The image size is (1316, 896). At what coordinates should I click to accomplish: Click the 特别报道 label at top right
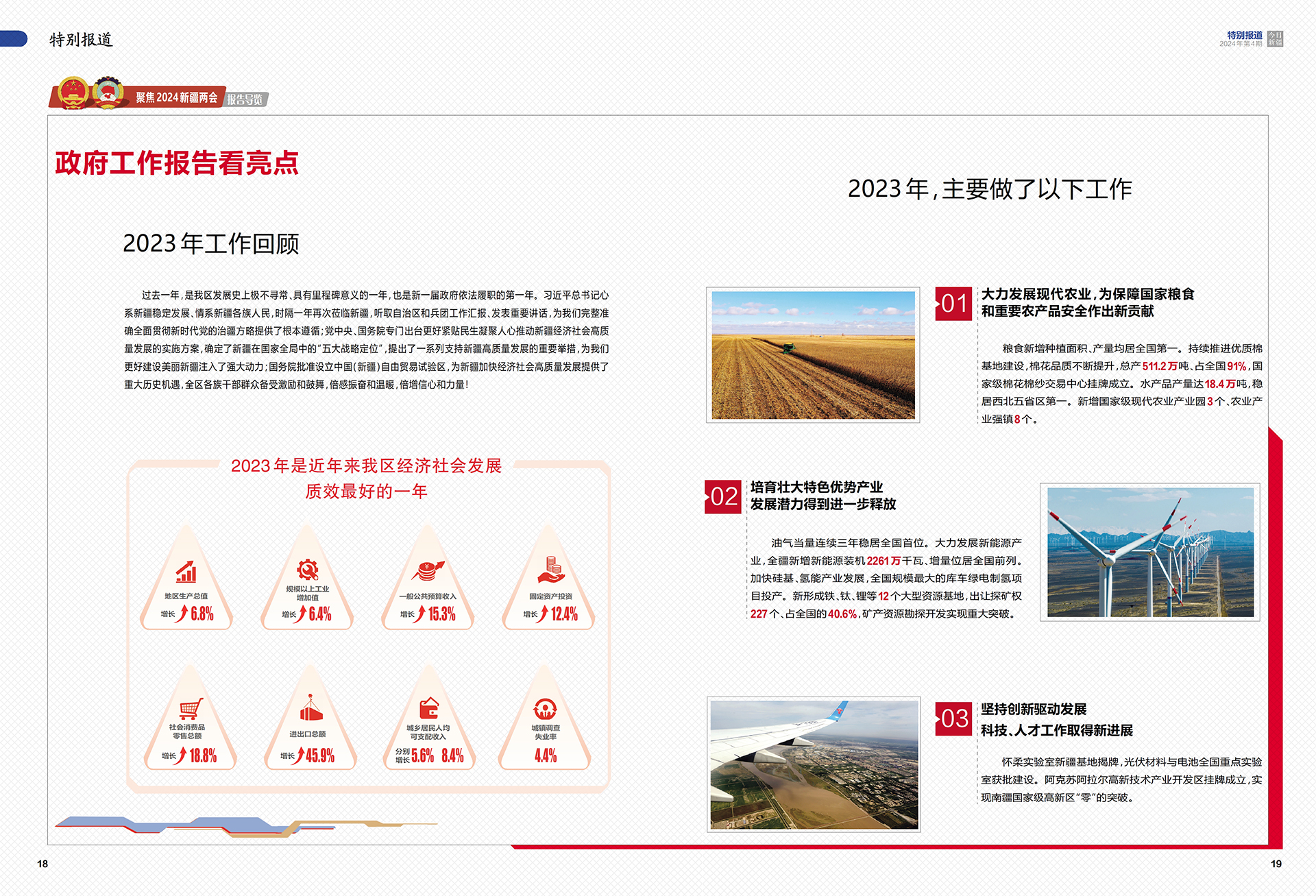tap(1245, 35)
